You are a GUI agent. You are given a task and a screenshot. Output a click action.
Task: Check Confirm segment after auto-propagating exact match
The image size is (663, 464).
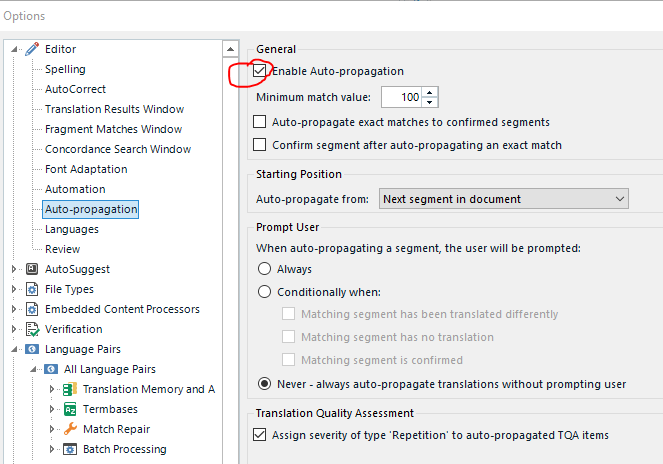[x=259, y=145]
